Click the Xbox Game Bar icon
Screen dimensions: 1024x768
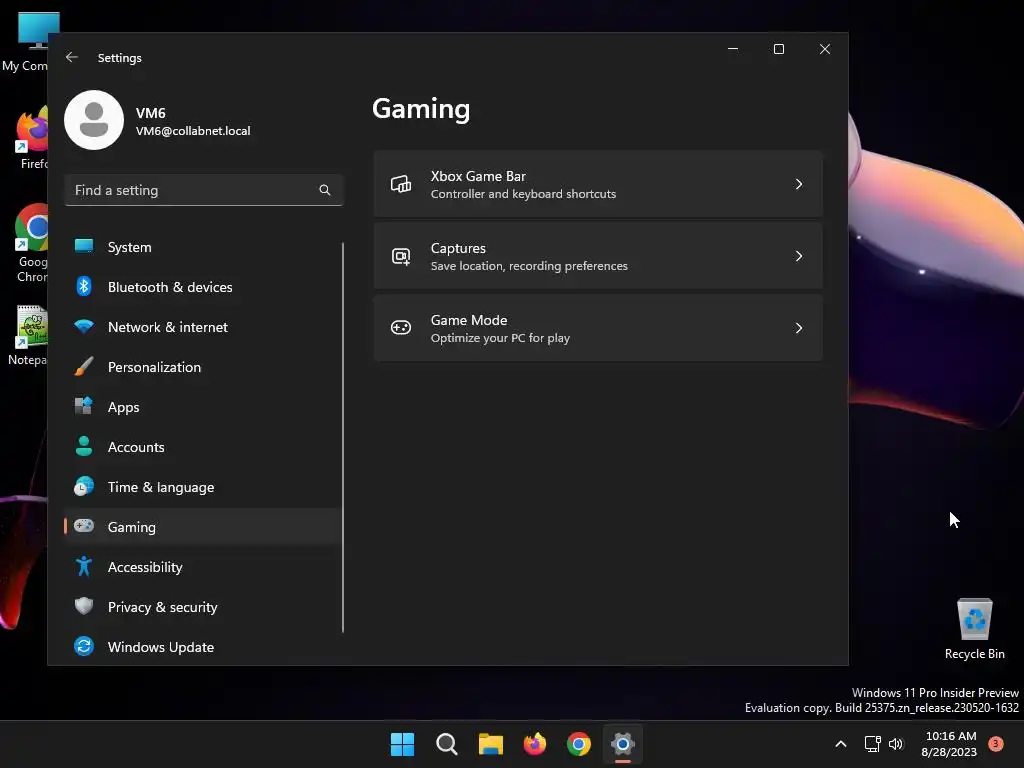[401, 184]
